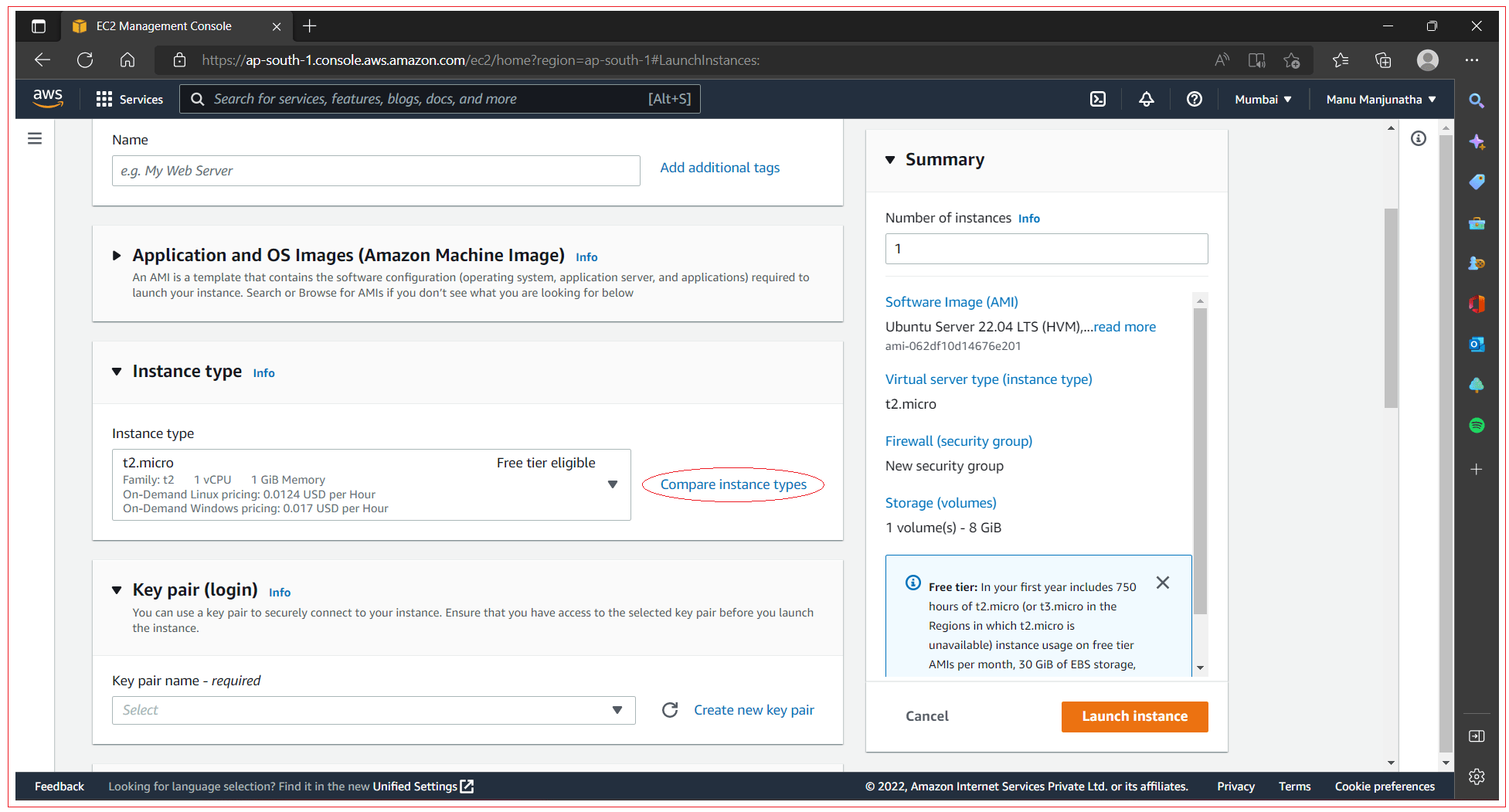This screenshot has width=1509, height=812.
Task: Open AWS CloudShell terminal icon
Action: 1098,99
